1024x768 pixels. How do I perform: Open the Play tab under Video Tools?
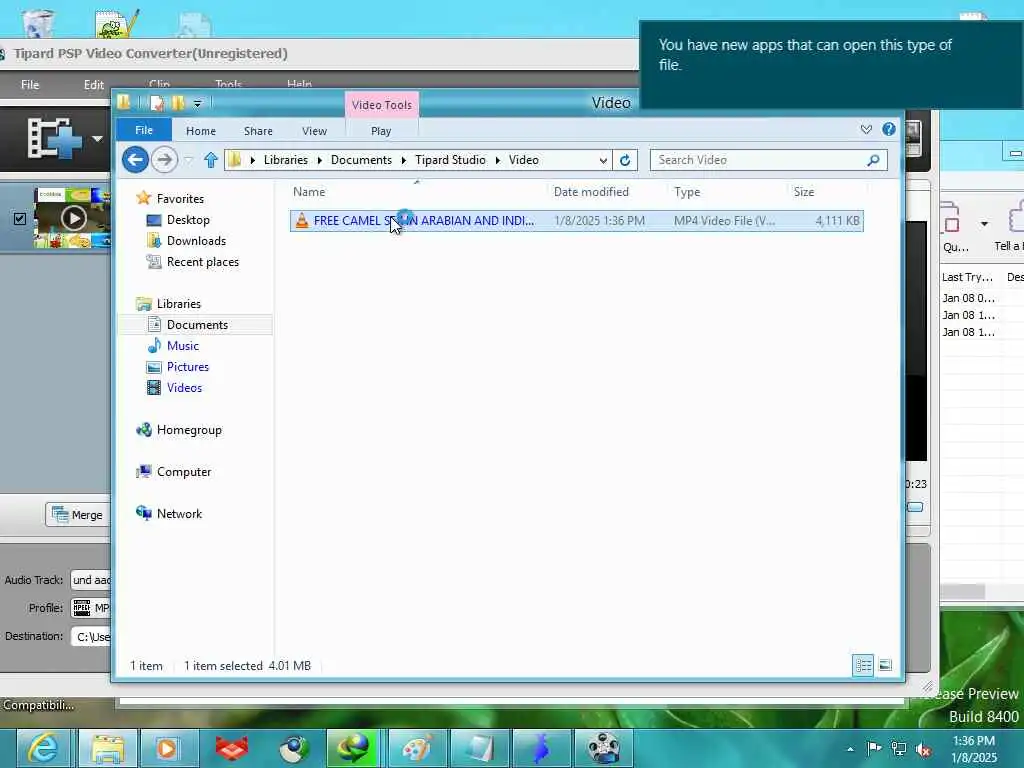click(381, 131)
